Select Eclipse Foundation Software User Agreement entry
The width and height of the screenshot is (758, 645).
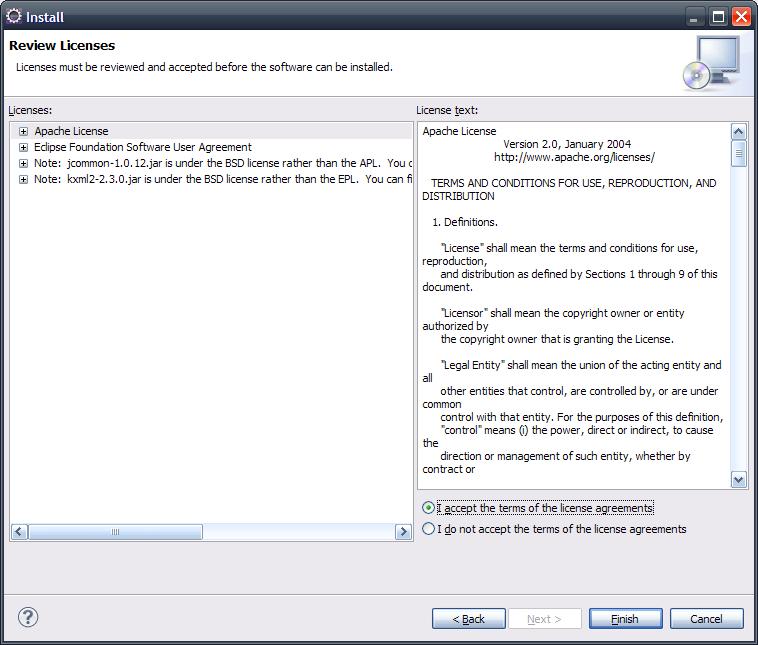[142, 147]
